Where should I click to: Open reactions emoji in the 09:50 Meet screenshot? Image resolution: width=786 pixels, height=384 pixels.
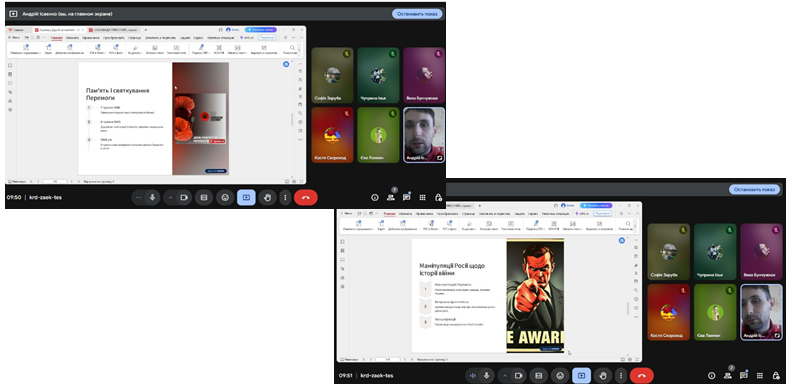(x=225, y=198)
